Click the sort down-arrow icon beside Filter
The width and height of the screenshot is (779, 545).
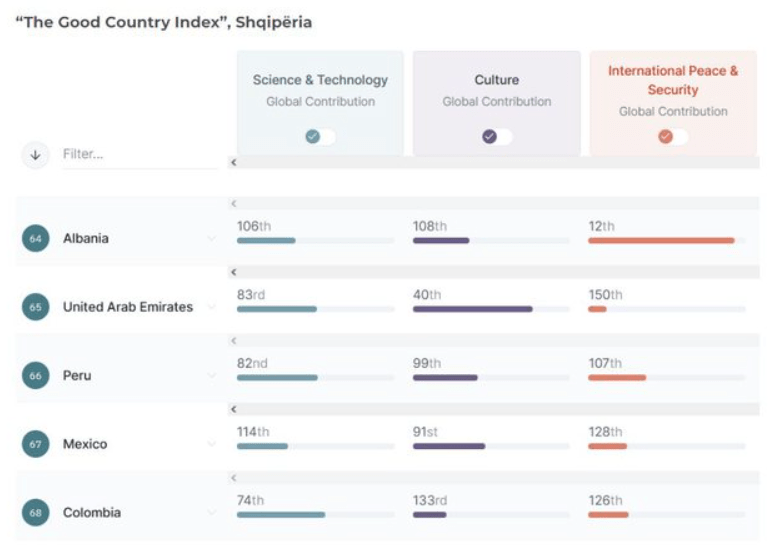36,155
